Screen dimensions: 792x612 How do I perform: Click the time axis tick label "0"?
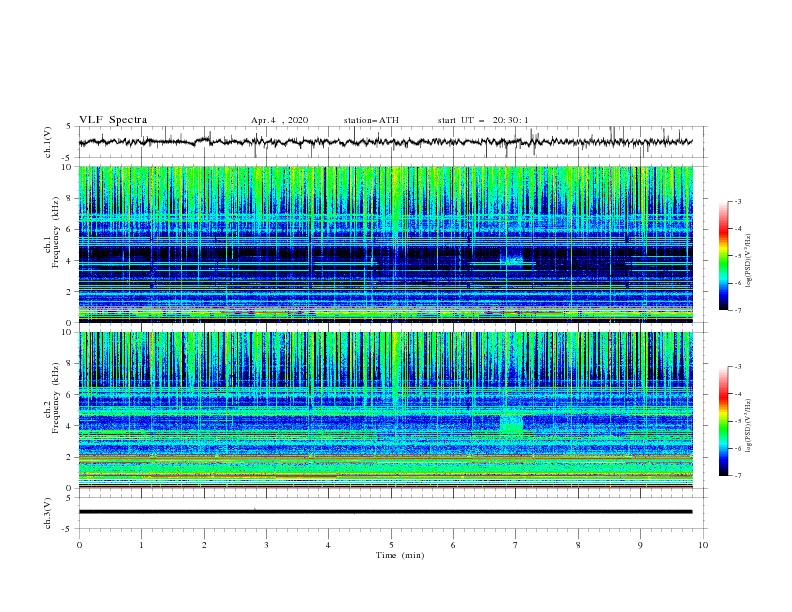(79, 545)
